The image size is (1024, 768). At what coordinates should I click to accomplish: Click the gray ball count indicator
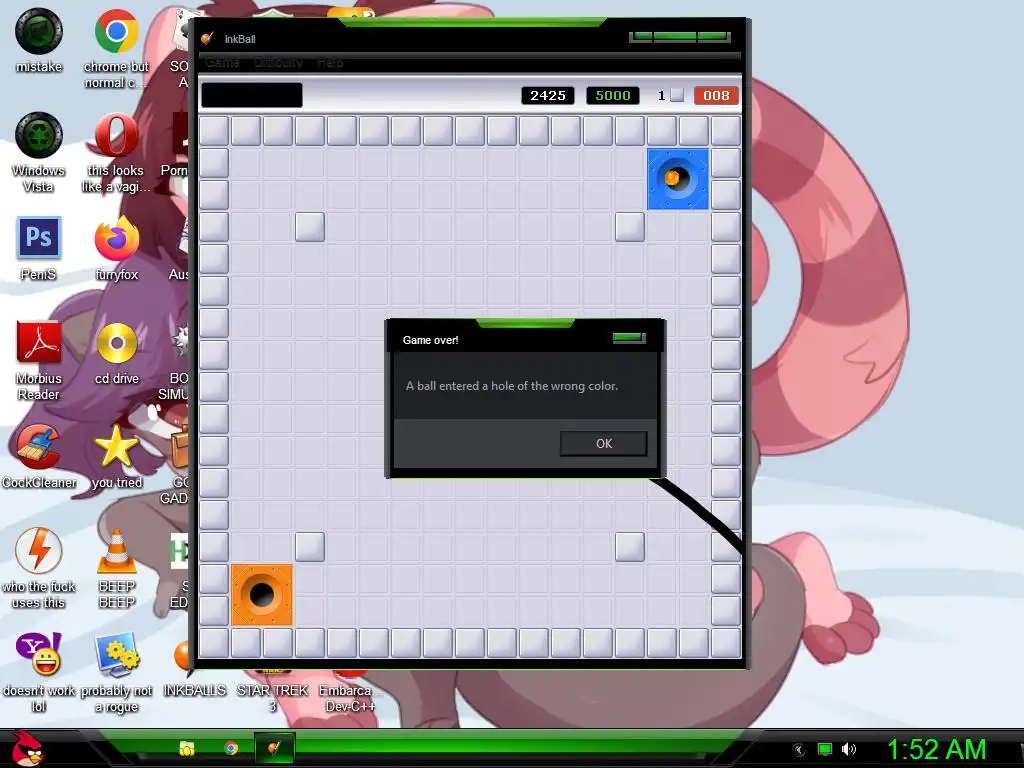tap(677, 95)
